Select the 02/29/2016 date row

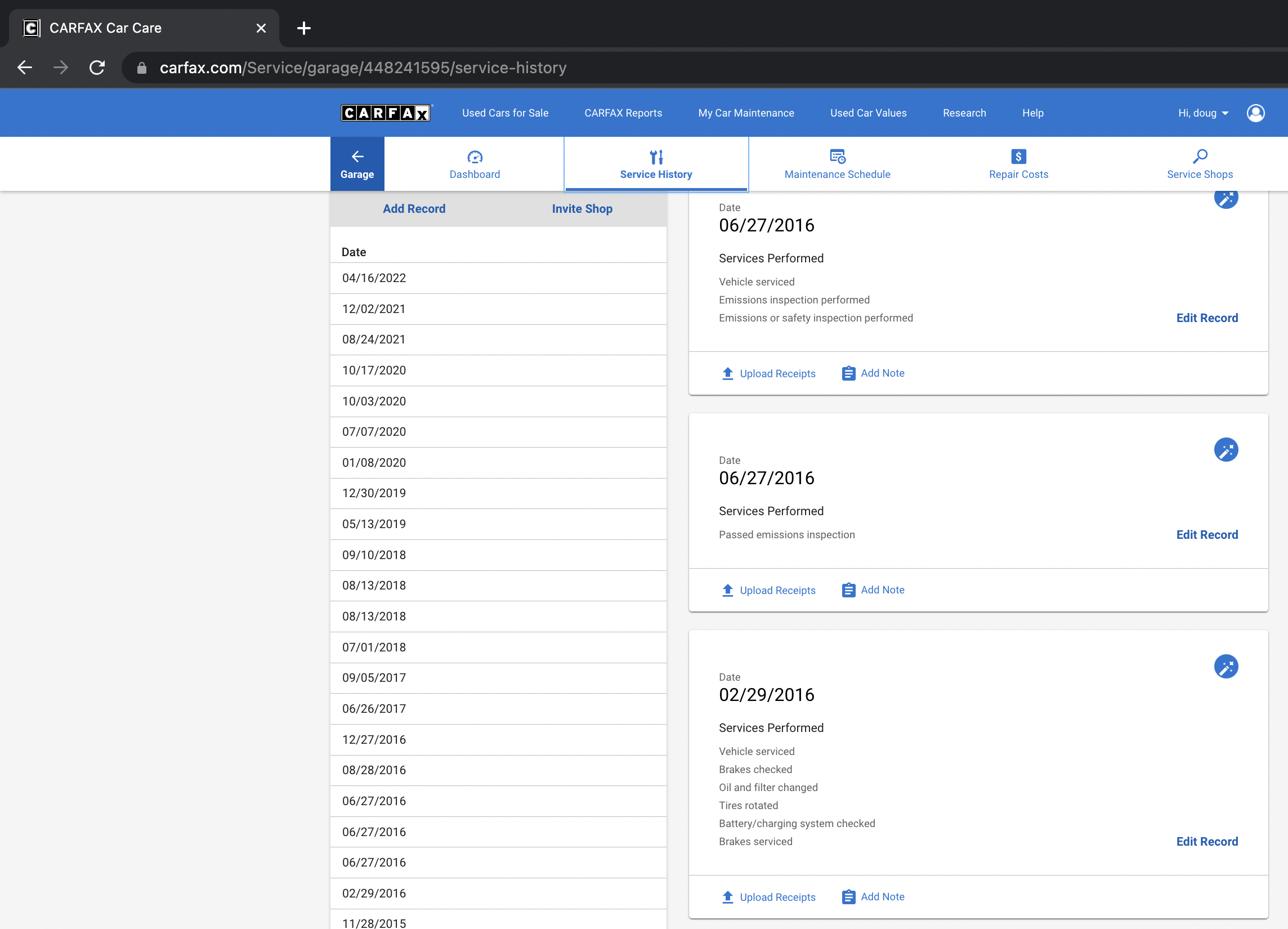[x=498, y=893]
